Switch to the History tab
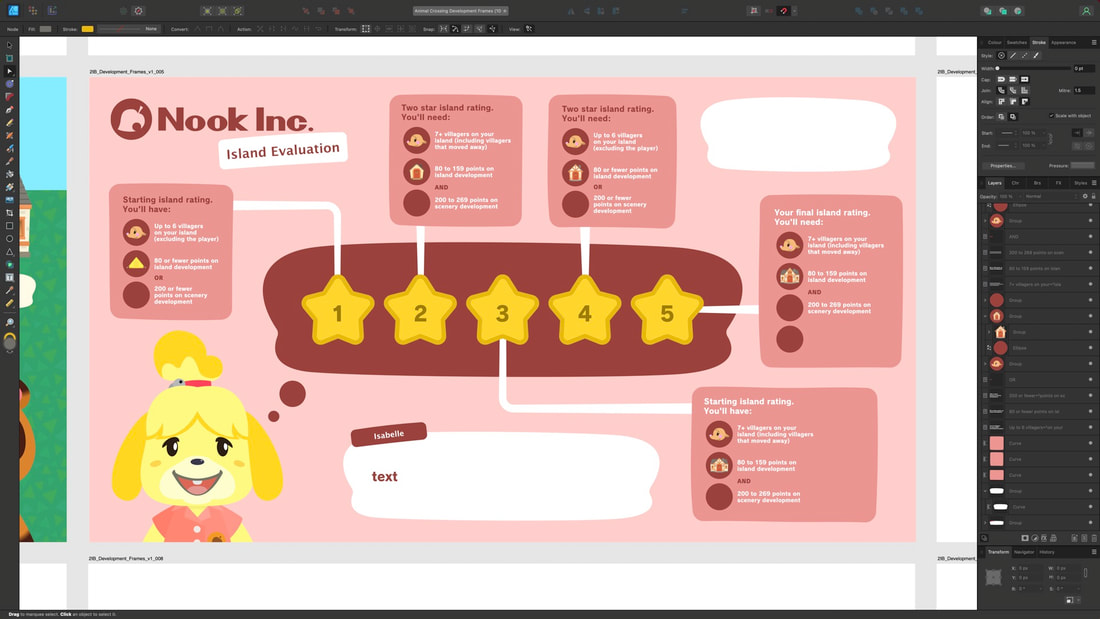Image resolution: width=1100 pixels, height=619 pixels. [1047, 552]
